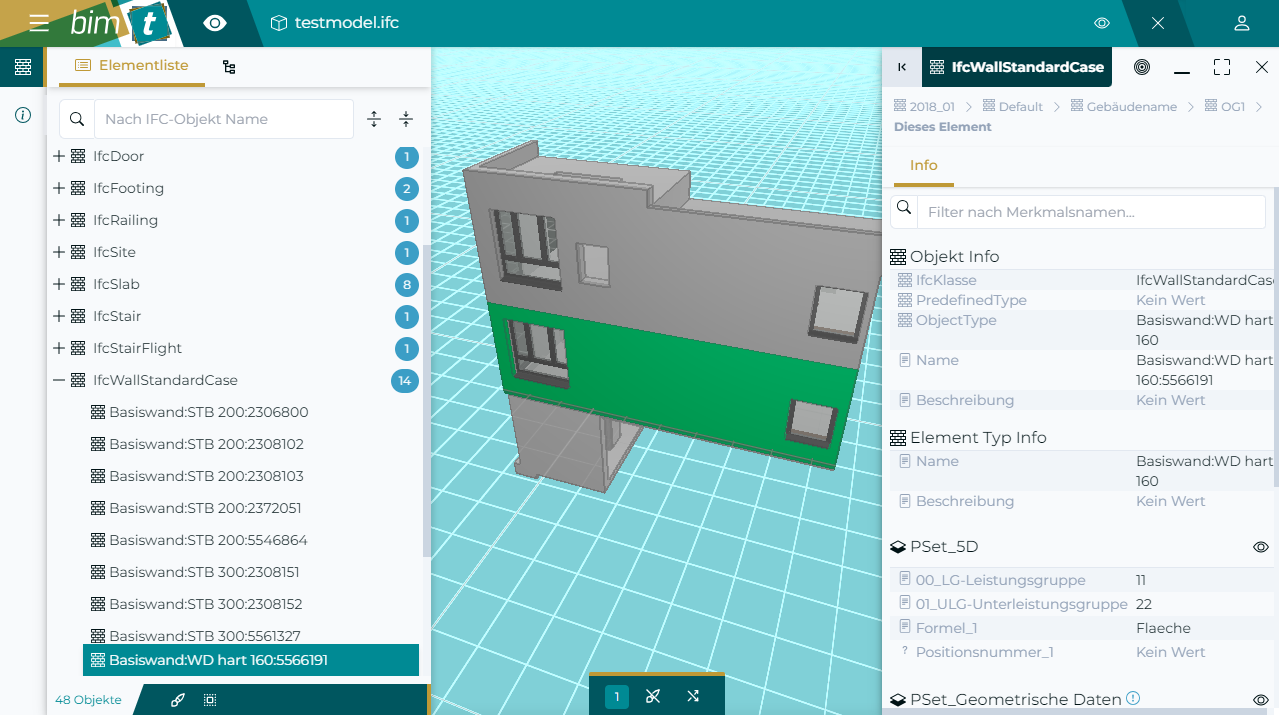The image size is (1279, 715).
Task: Click the scissors section tool in viewer toolbar
Action: [653, 696]
